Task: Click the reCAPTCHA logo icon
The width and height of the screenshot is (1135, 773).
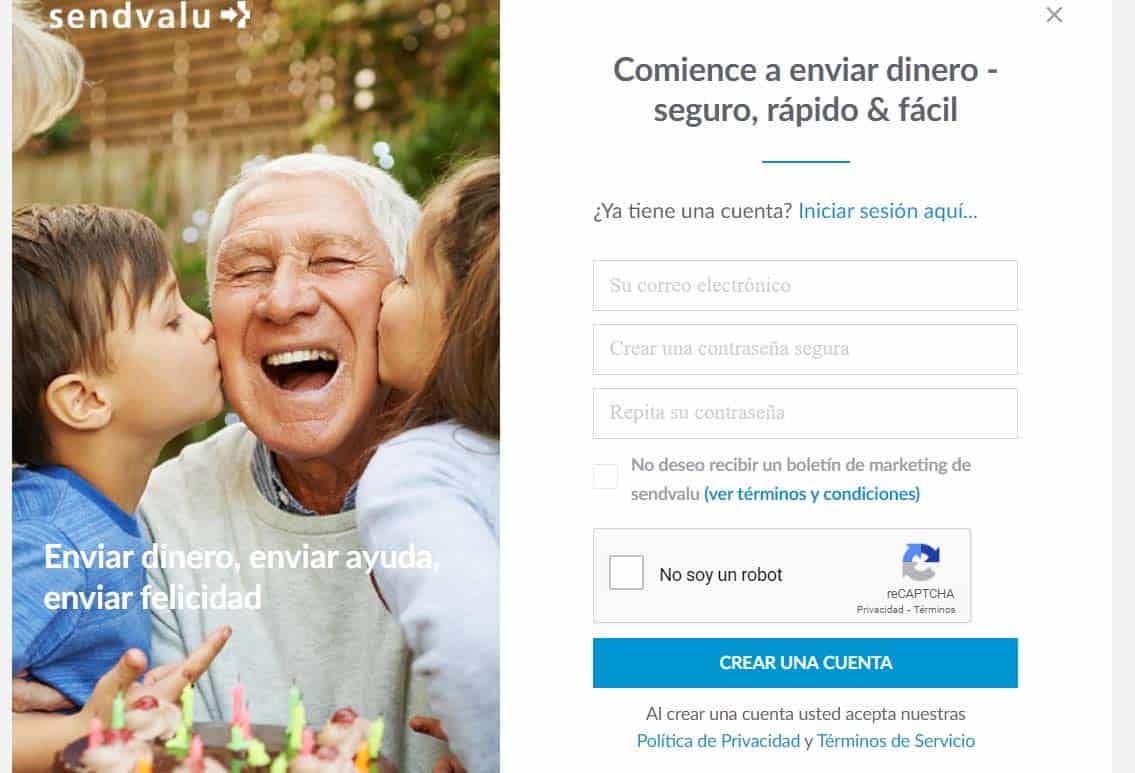Action: 920,562
